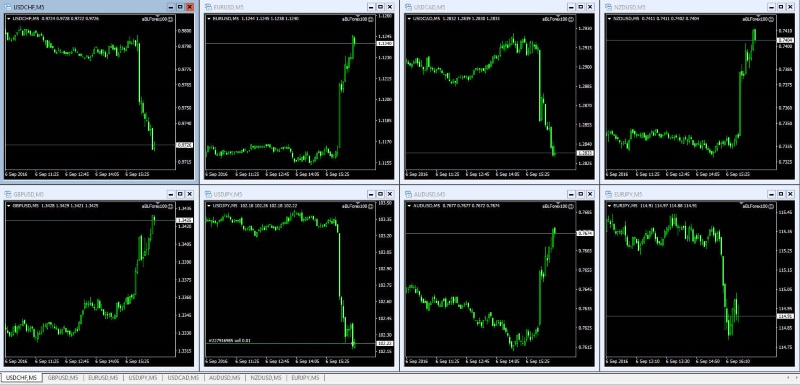
Task: Click the USDJPY,M5 chart window title icon
Action: click(208, 194)
